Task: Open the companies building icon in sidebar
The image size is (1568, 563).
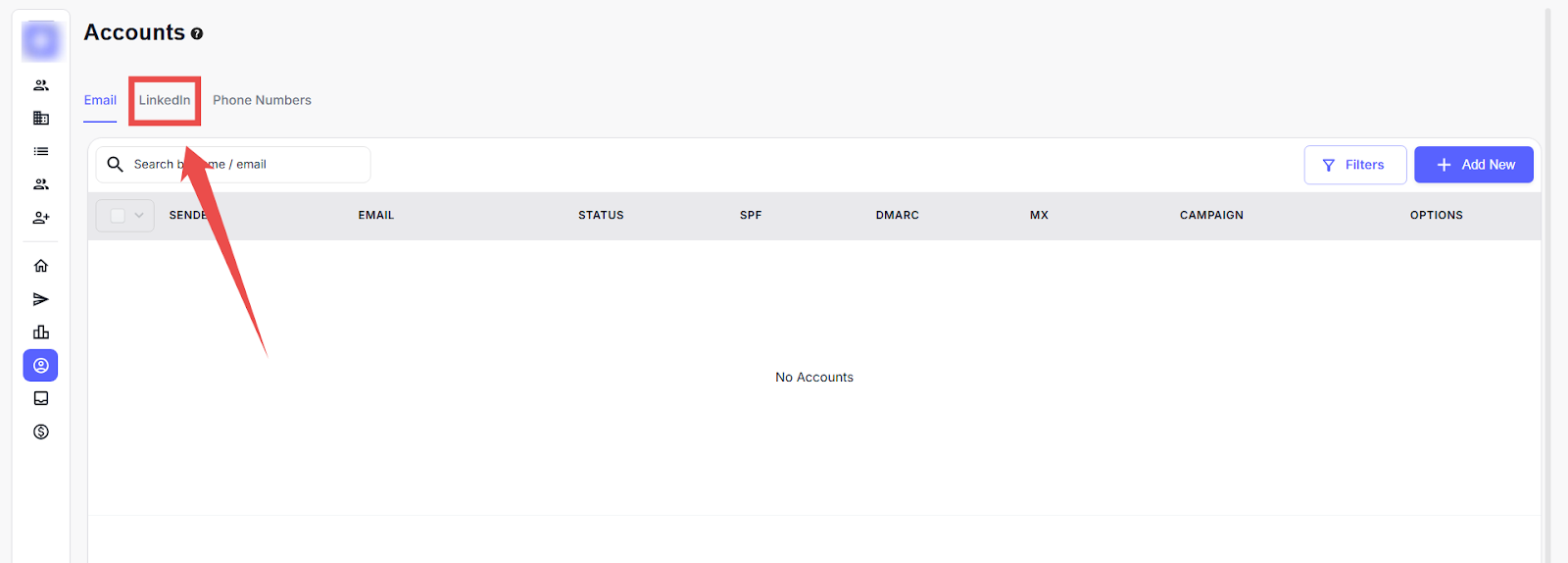Action: (41, 119)
